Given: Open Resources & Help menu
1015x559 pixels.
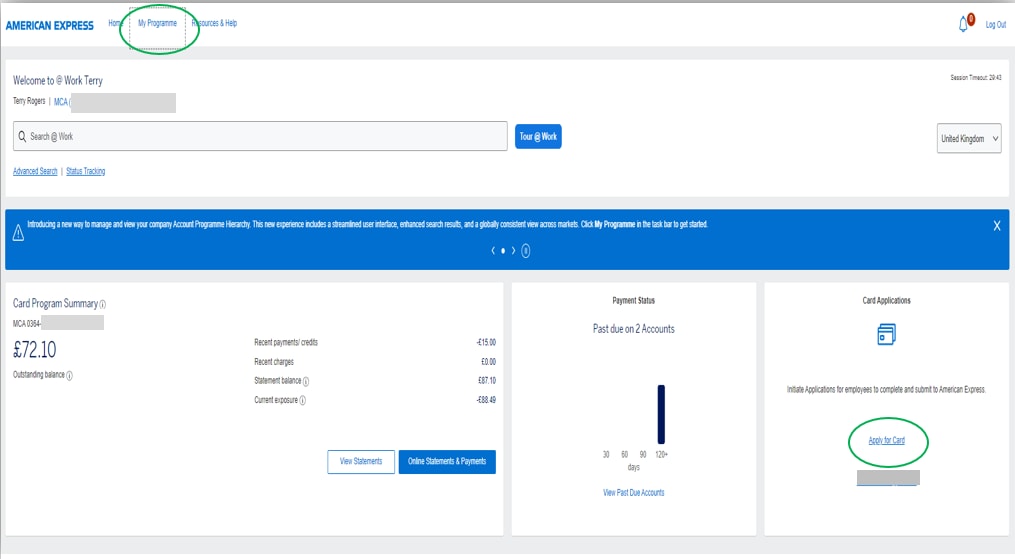Looking at the screenshot, I should point(214,23).
